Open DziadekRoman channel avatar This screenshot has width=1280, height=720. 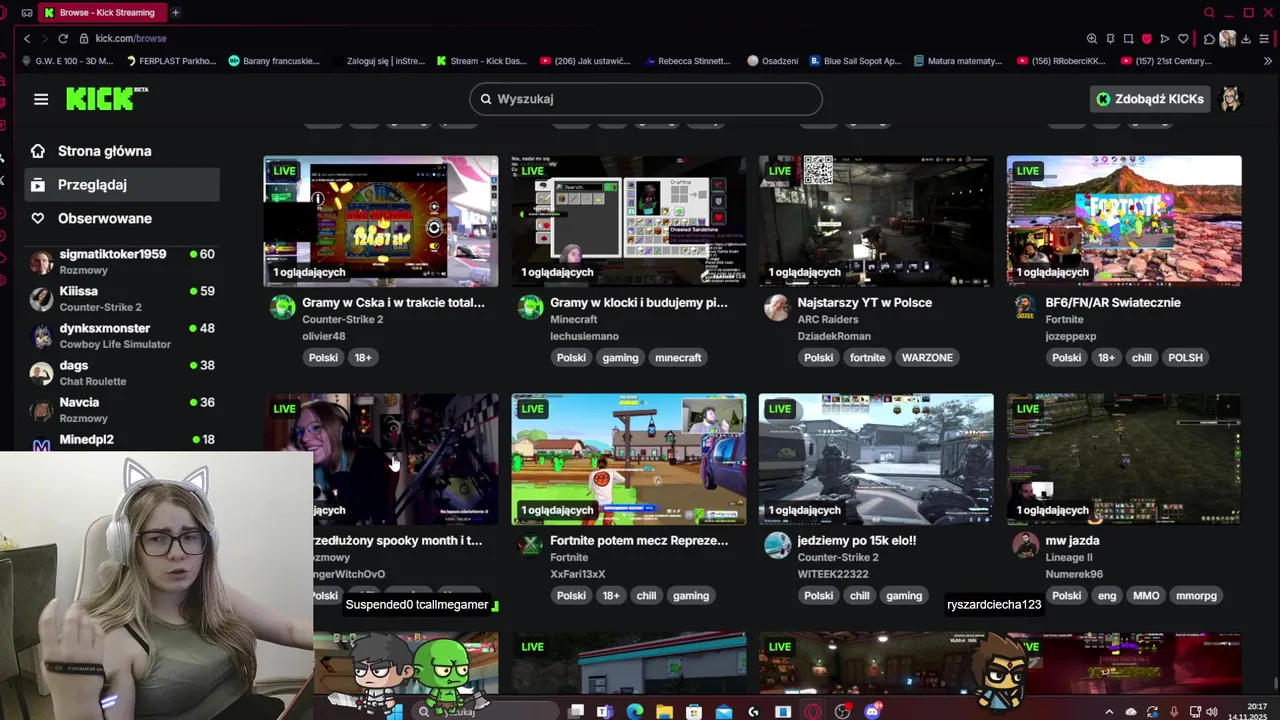777,307
